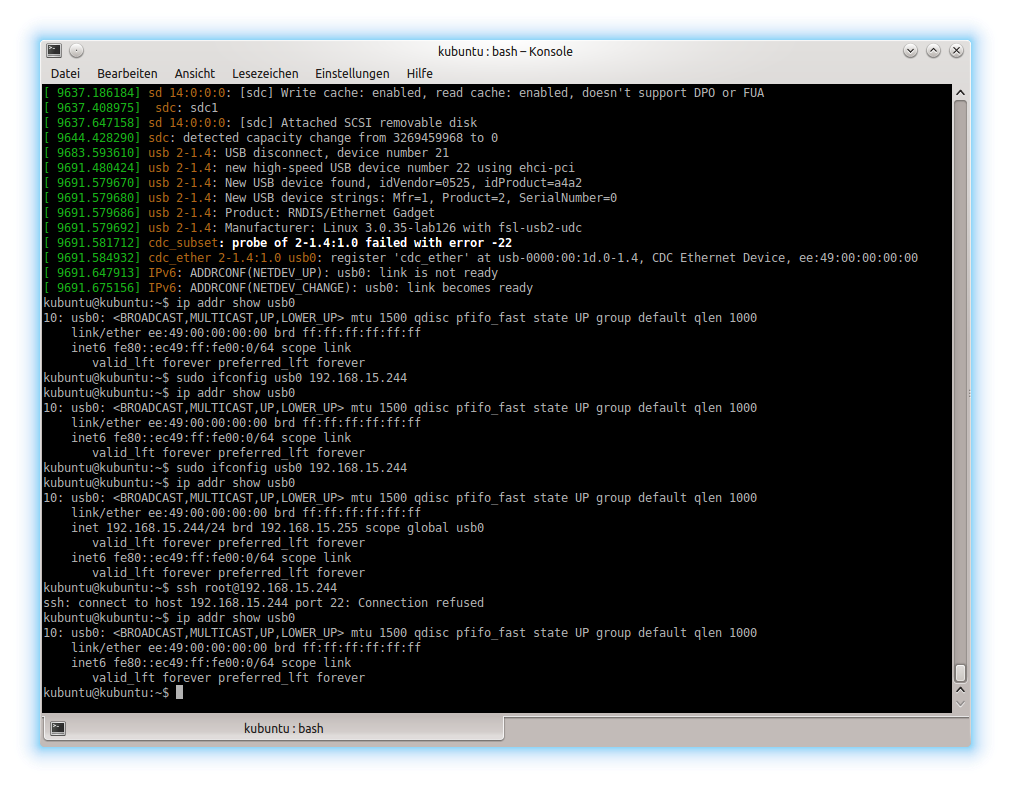Open the Einstellungen menu
The width and height of the screenshot is (1011, 787).
pos(352,73)
